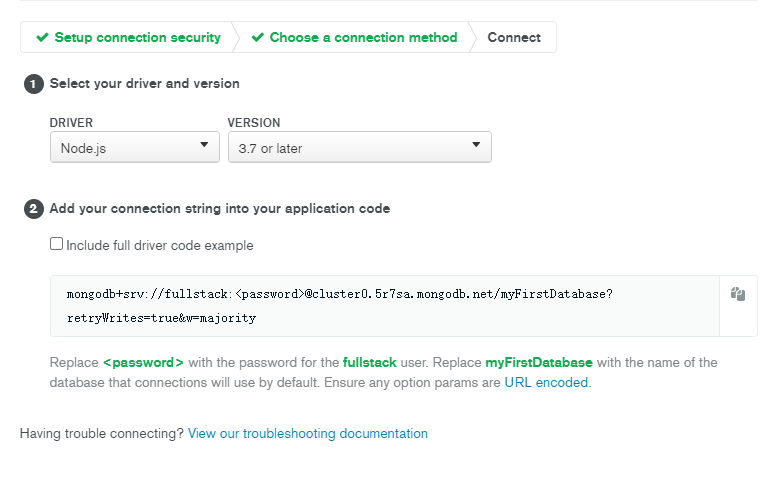
Task: Open the Node.js driver dropdown
Action: [135, 147]
